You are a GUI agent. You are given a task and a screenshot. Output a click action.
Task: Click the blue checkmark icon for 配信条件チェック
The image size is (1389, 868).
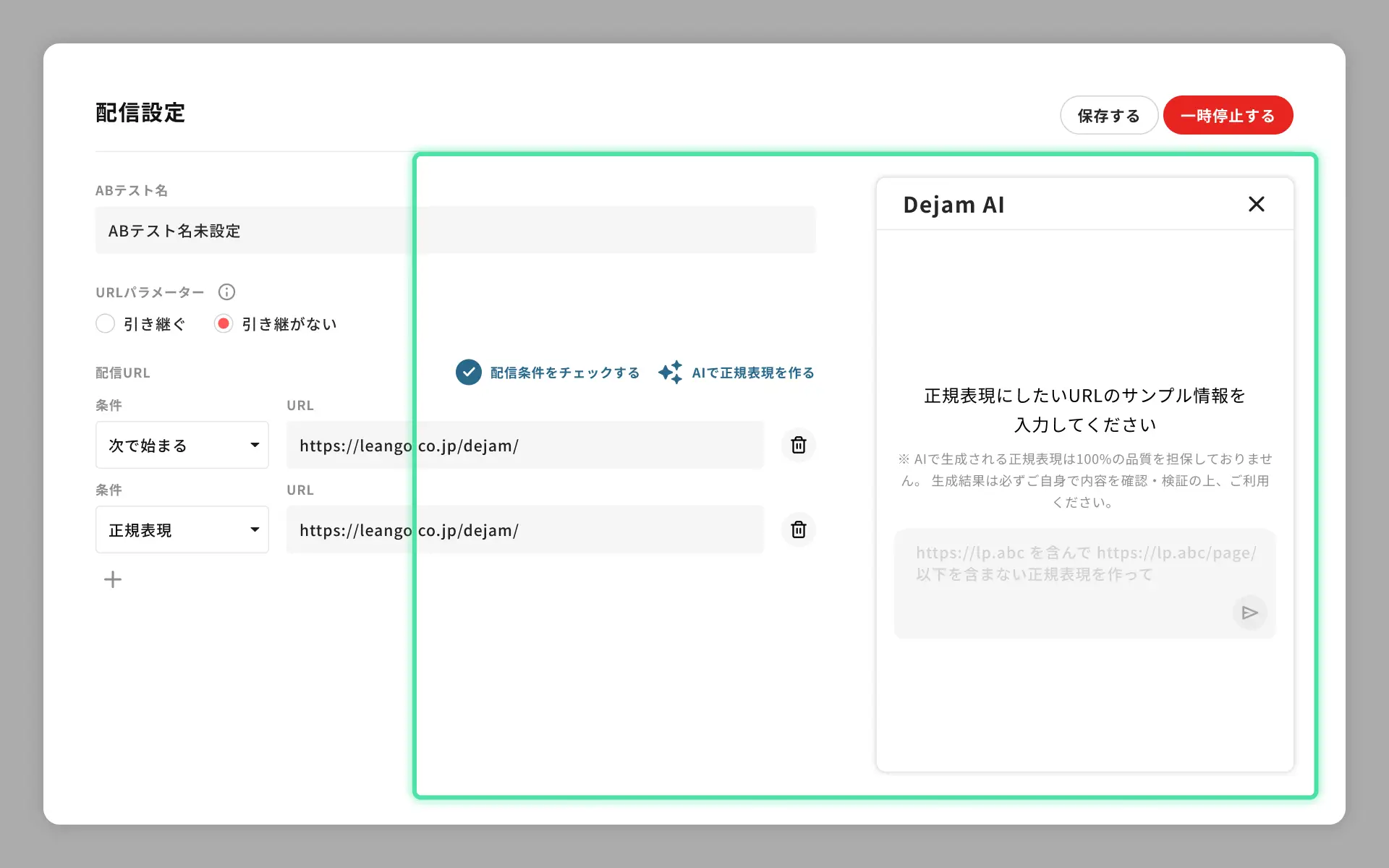(469, 373)
